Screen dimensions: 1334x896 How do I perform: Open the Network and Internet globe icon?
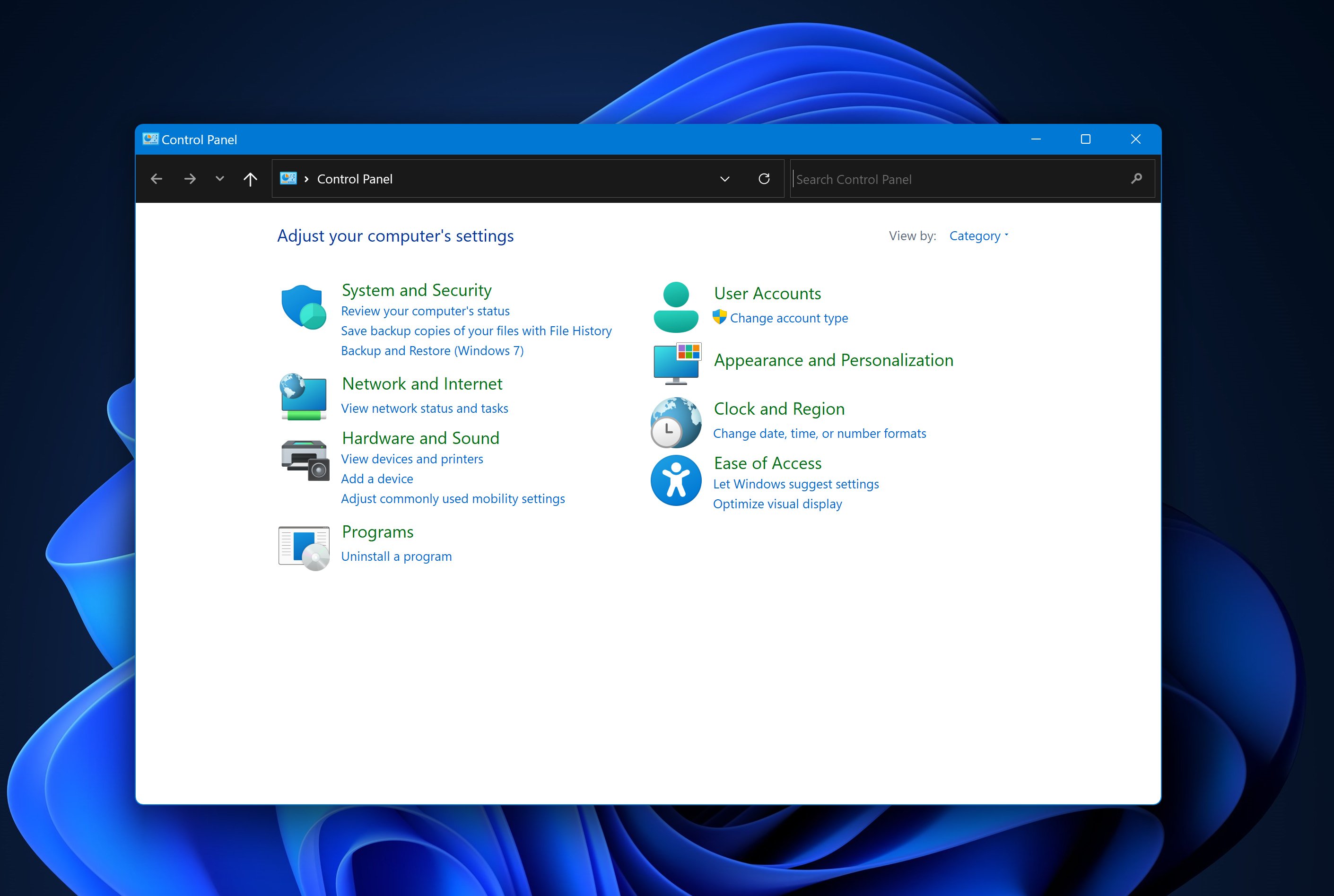pyautogui.click(x=304, y=397)
